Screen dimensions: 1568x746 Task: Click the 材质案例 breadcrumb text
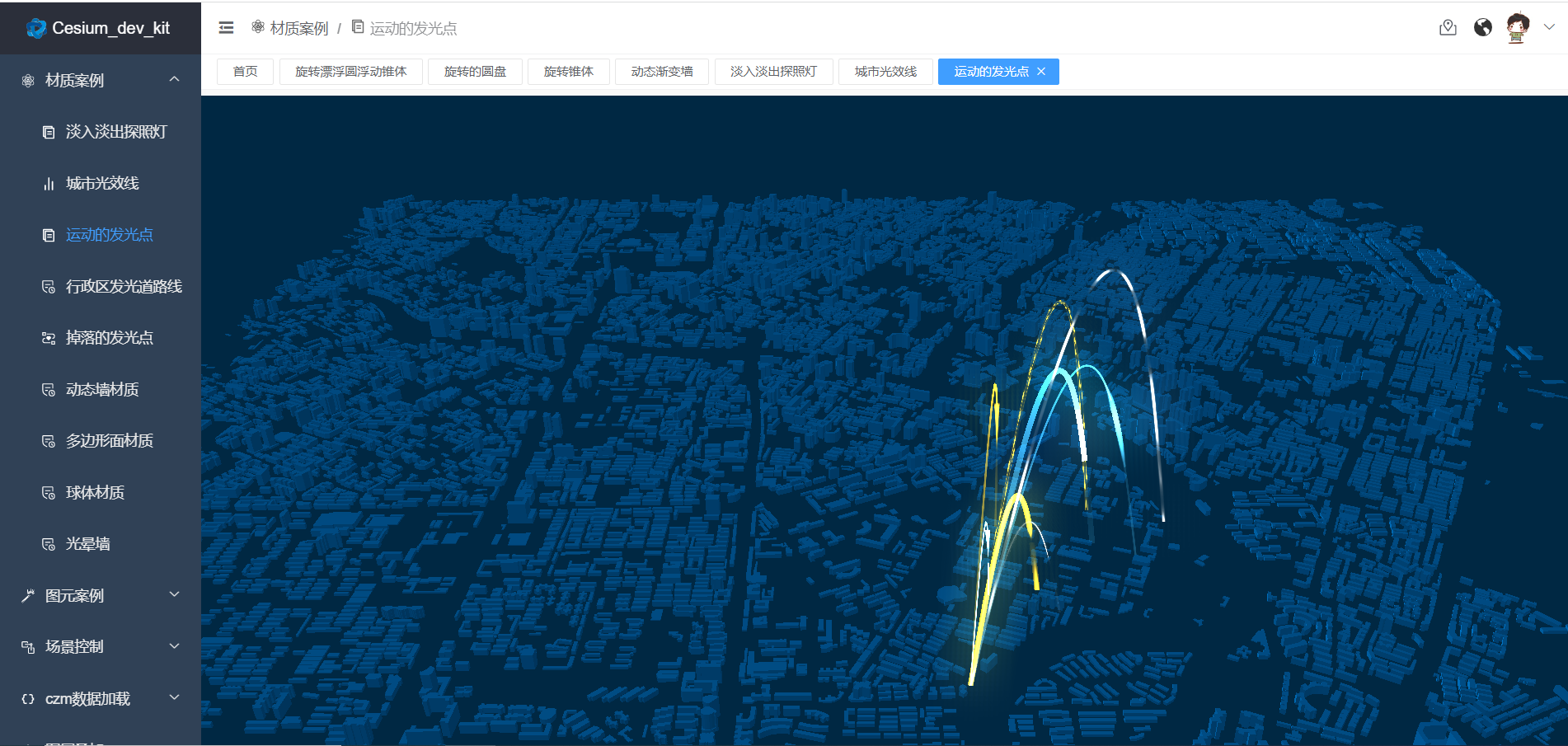coord(299,28)
